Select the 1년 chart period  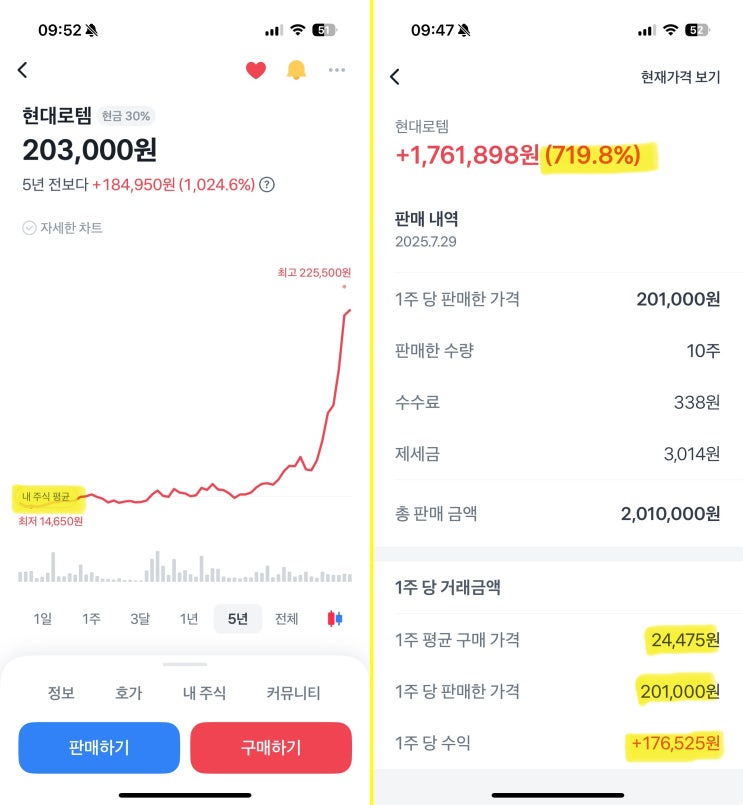pyautogui.click(x=189, y=619)
